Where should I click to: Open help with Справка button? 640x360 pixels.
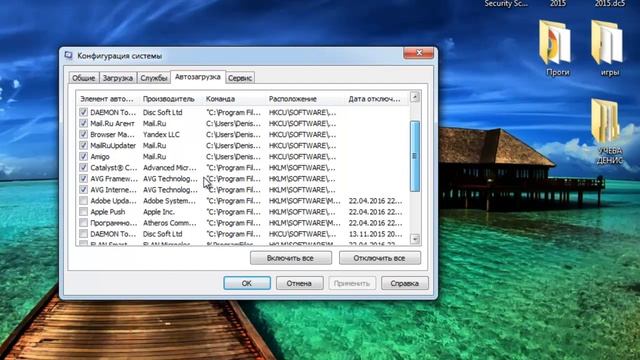point(404,283)
